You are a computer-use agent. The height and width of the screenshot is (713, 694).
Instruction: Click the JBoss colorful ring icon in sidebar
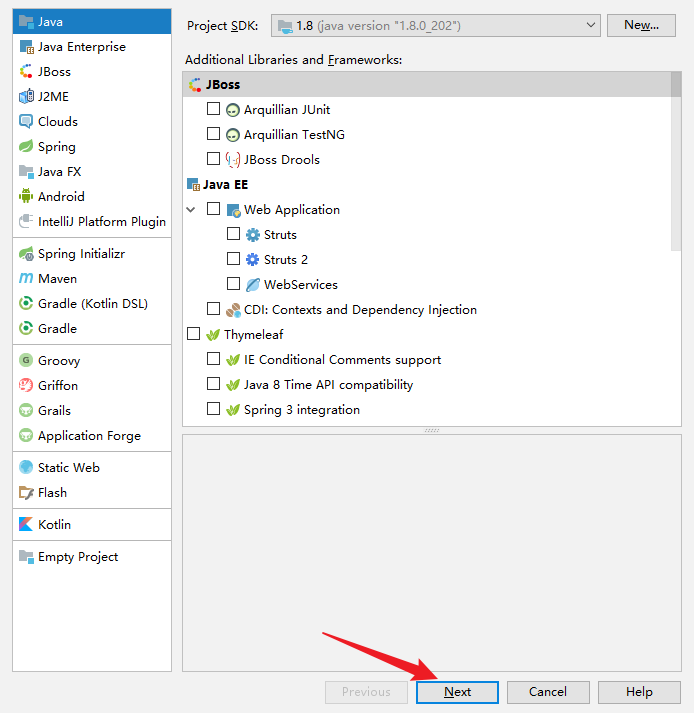(x=26, y=71)
